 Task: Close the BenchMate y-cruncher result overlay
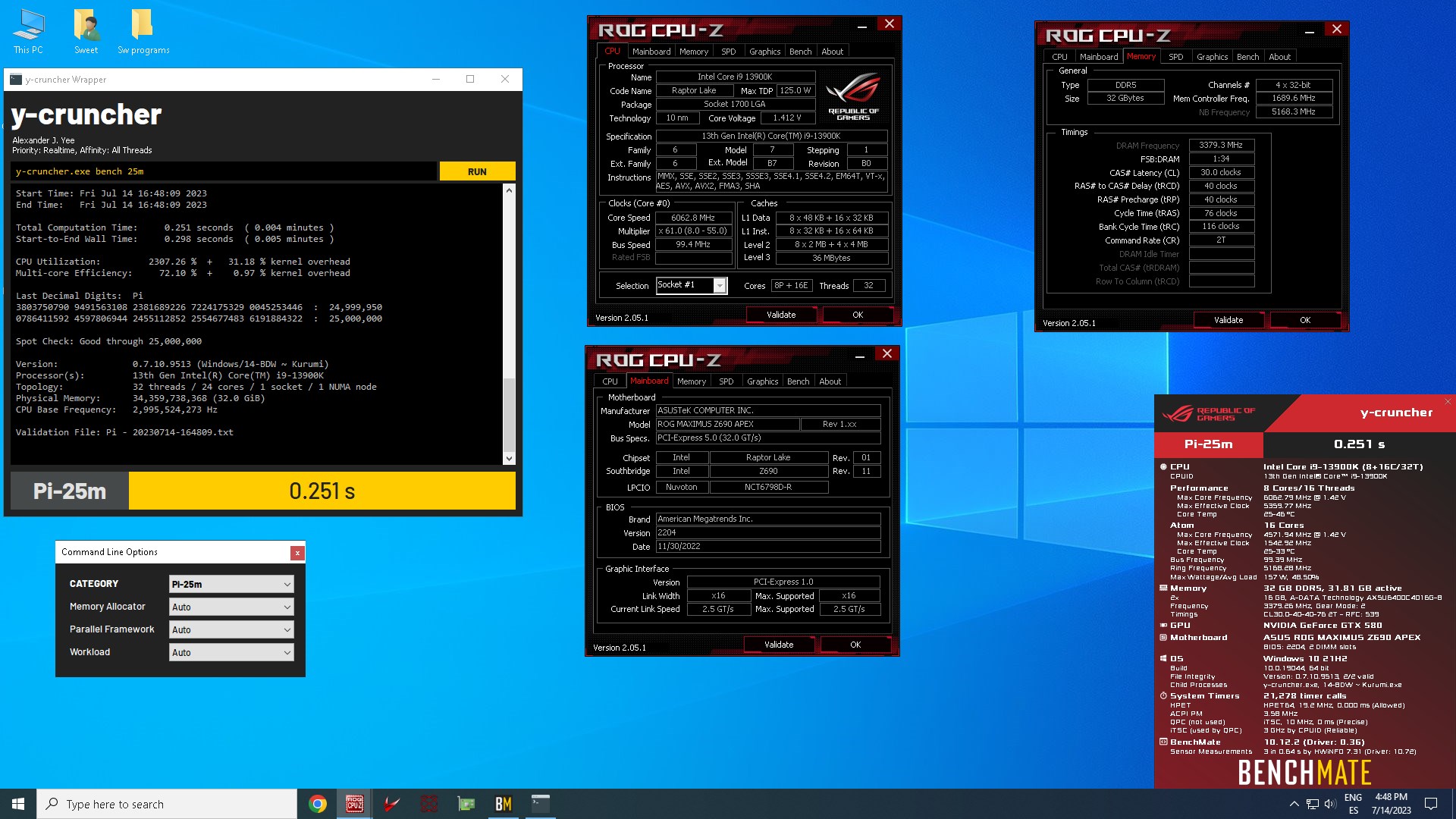(x=1448, y=402)
